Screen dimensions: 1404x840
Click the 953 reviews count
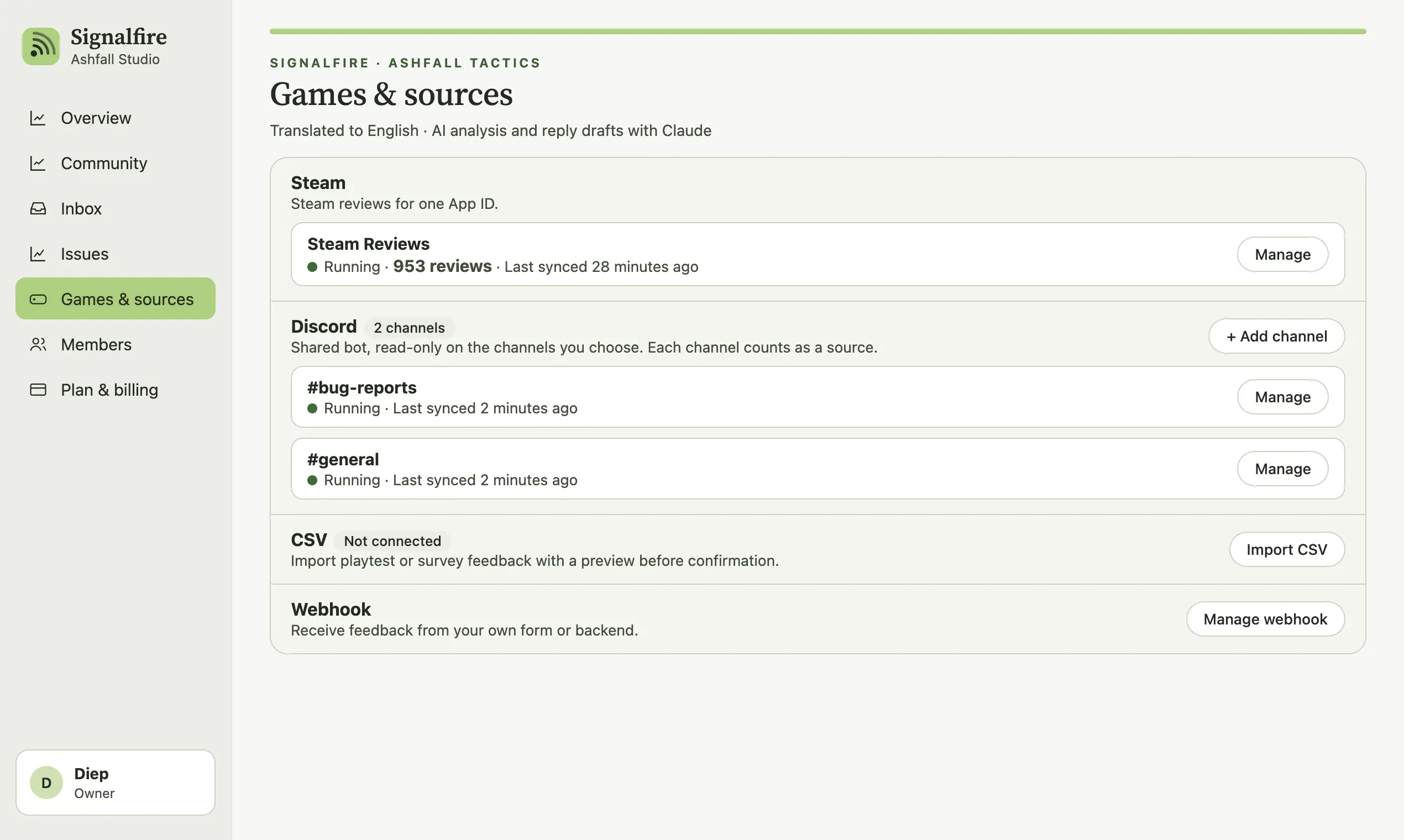pyautogui.click(x=442, y=266)
